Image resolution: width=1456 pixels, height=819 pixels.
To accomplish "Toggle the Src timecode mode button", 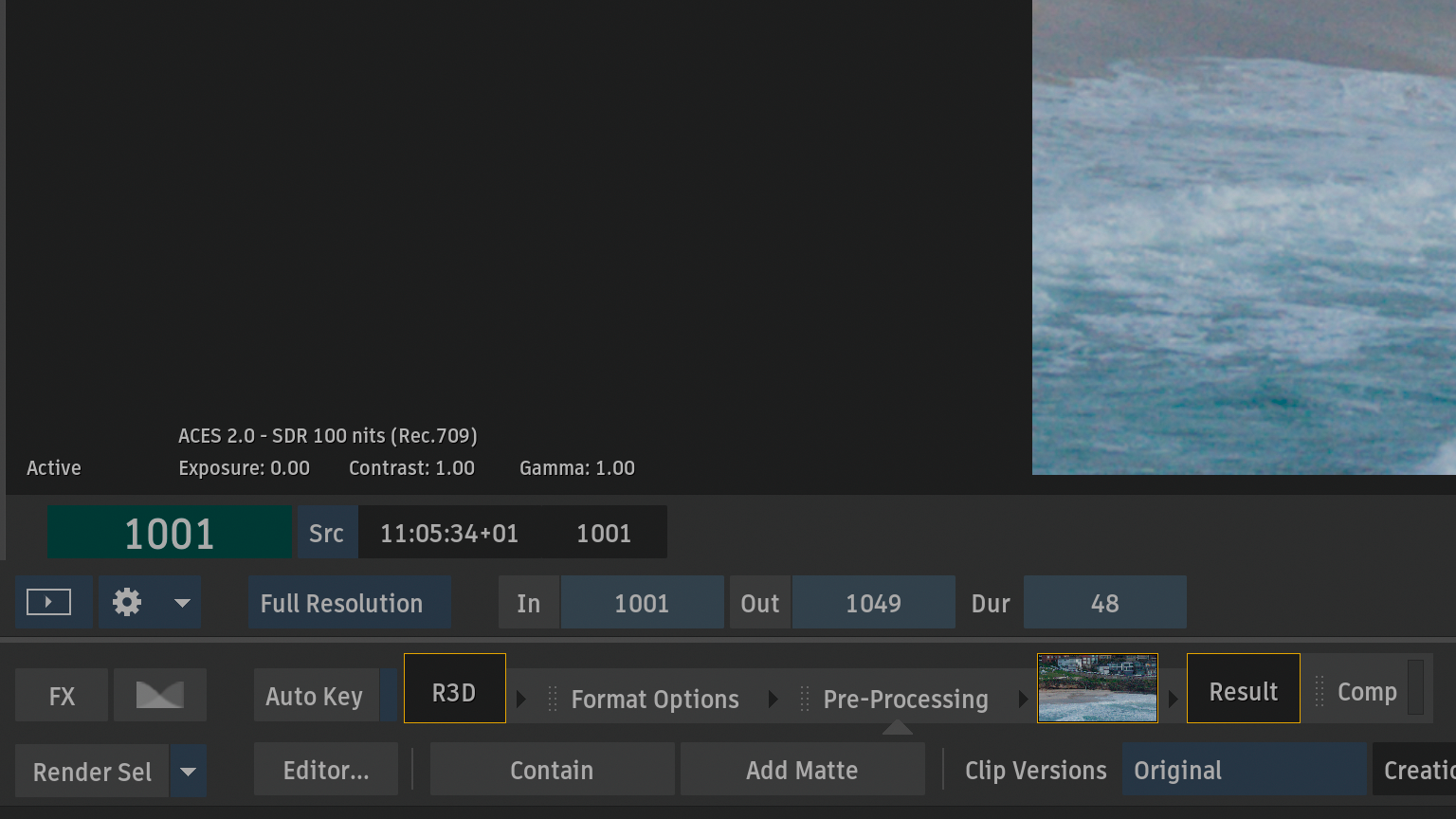I will click(327, 533).
